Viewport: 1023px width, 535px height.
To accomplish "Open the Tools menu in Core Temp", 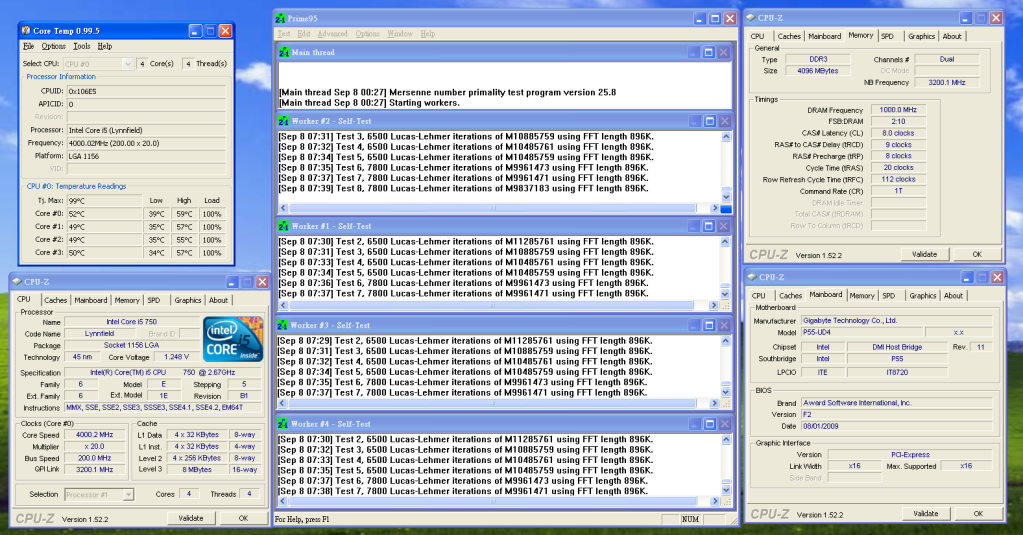I will click(x=82, y=46).
